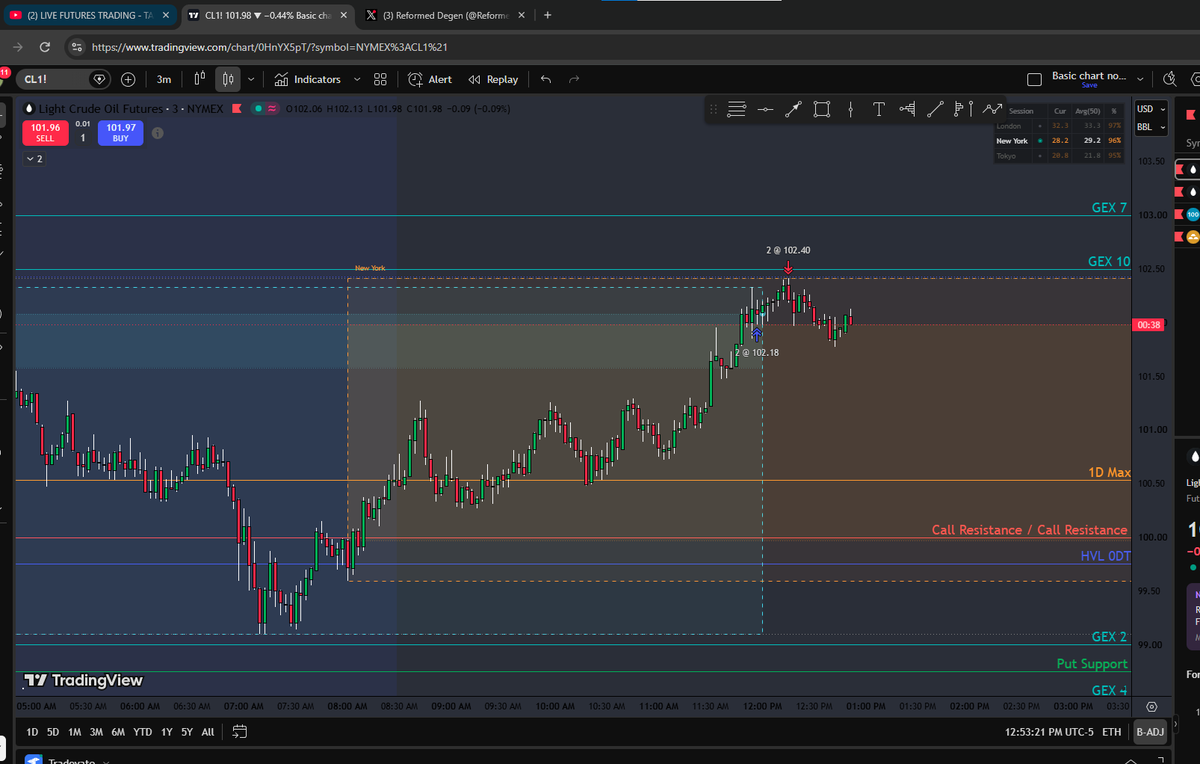Select the Text drawing tool

tap(878, 109)
